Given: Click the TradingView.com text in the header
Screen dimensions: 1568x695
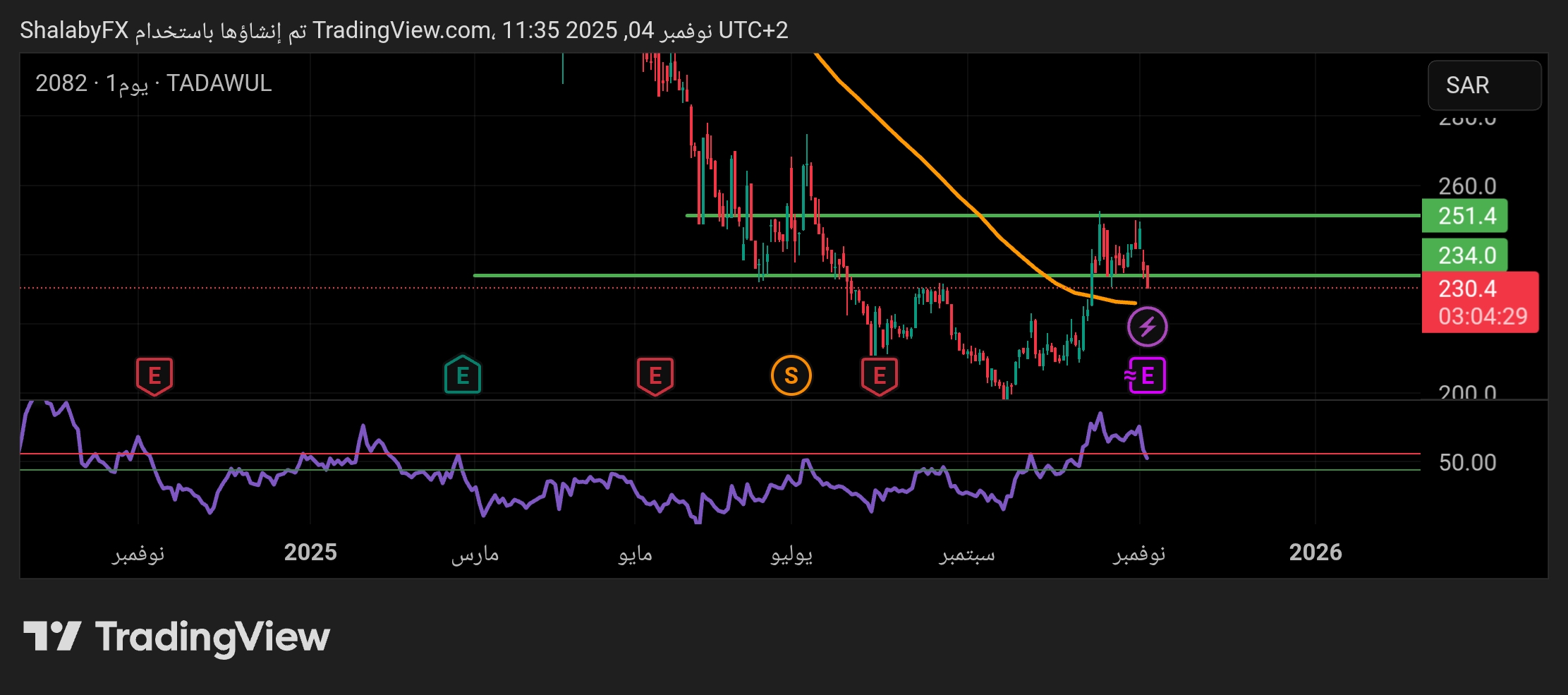Looking at the screenshot, I should [402, 30].
